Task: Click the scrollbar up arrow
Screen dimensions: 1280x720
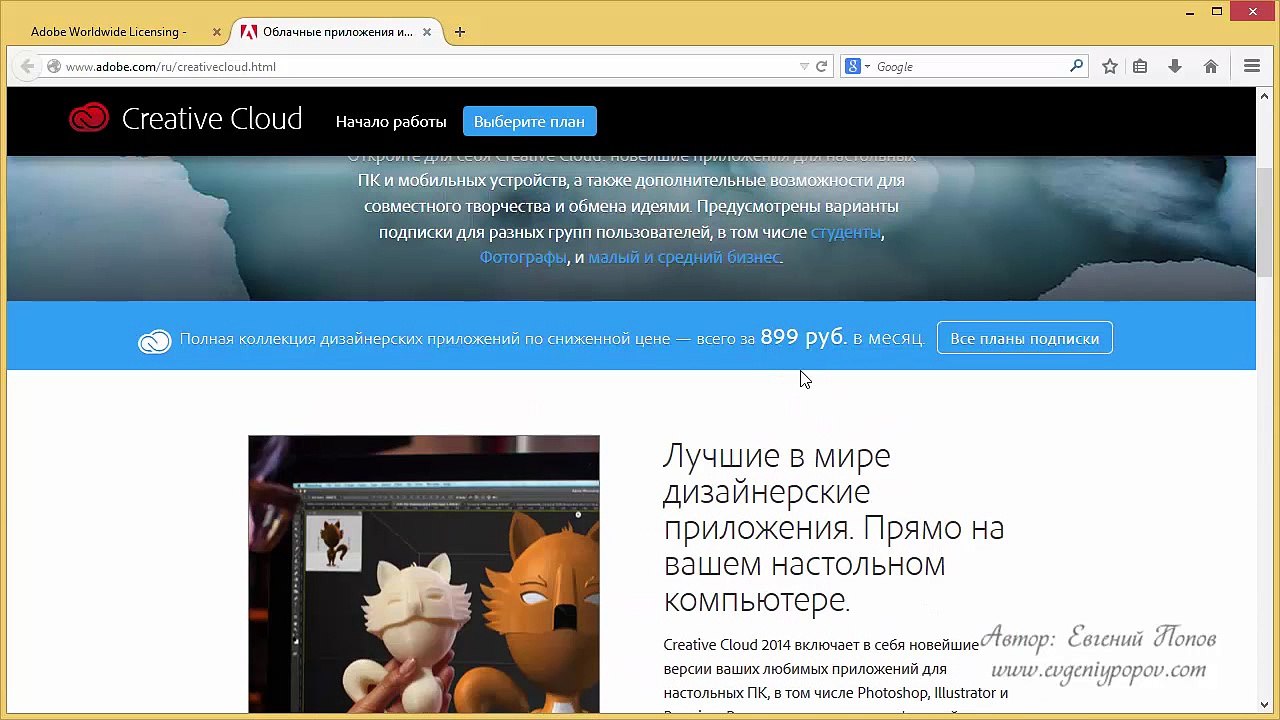Action: coord(1266,95)
